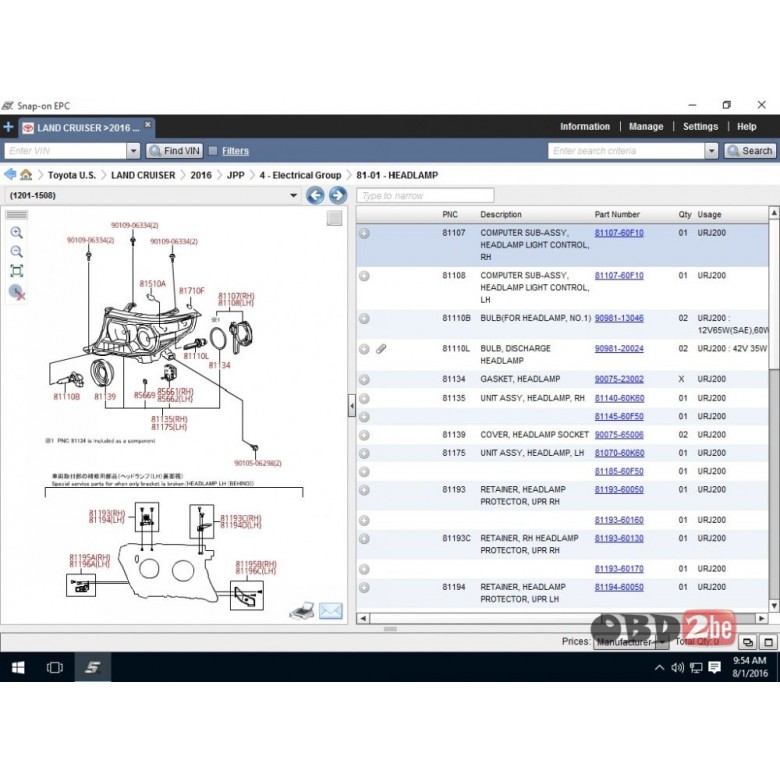Open part number 90981-13046
The image size is (780, 780).
[x=619, y=318]
